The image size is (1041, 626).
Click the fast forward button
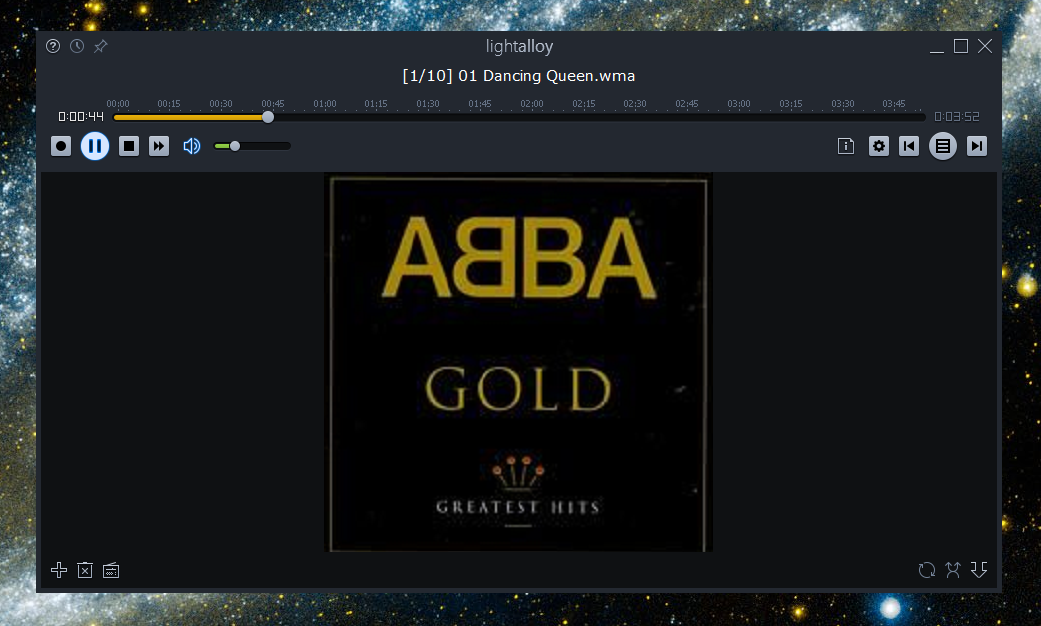click(159, 146)
